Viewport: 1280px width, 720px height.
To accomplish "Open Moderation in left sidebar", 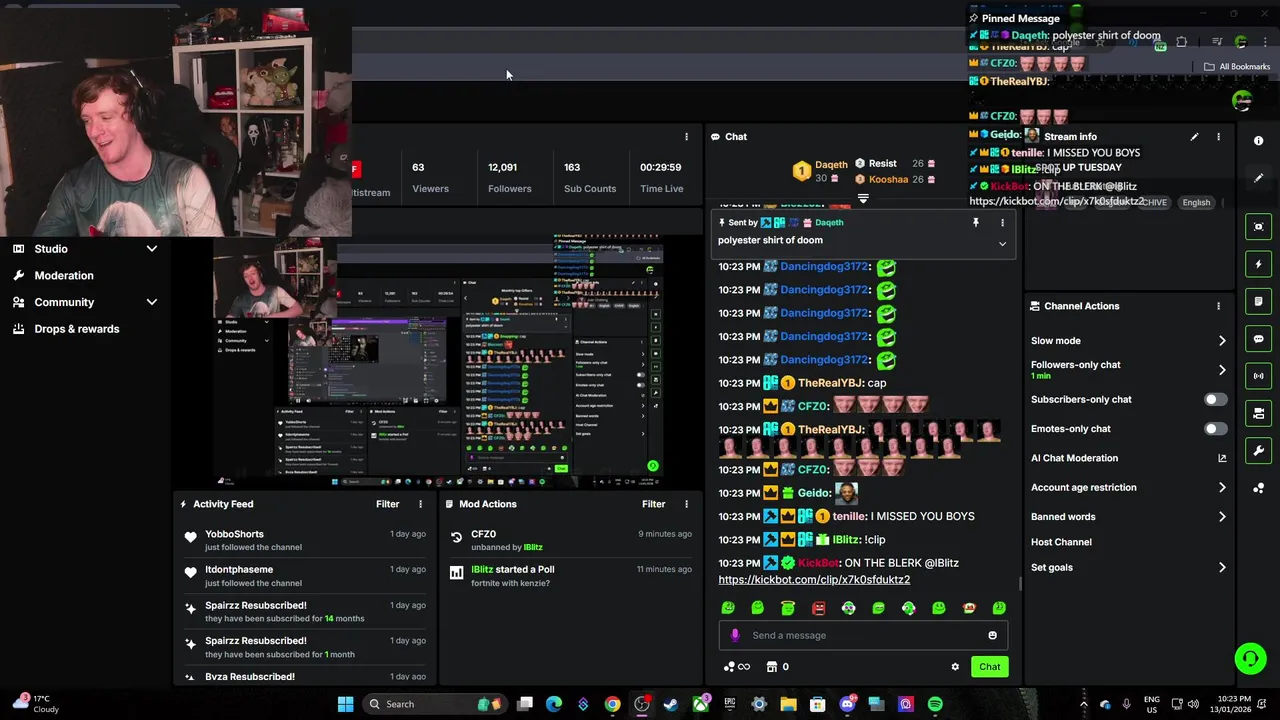I will pyautogui.click(x=64, y=276).
